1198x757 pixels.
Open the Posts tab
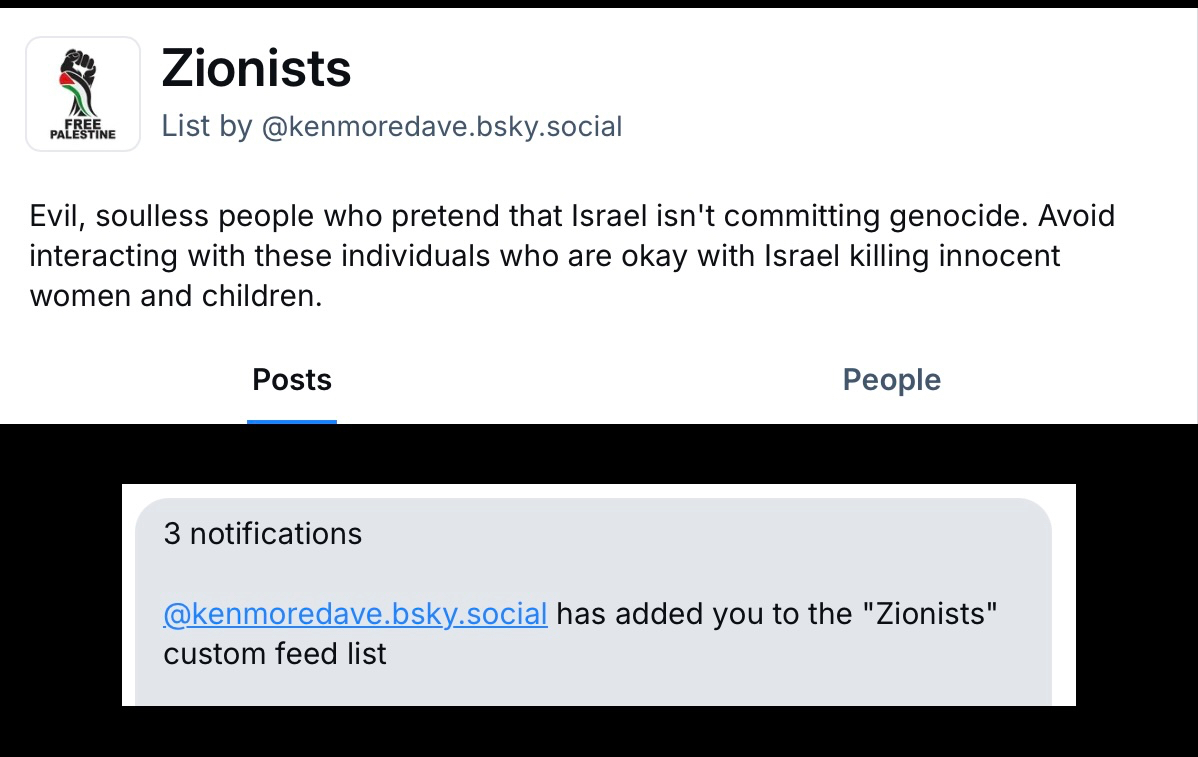coord(292,380)
